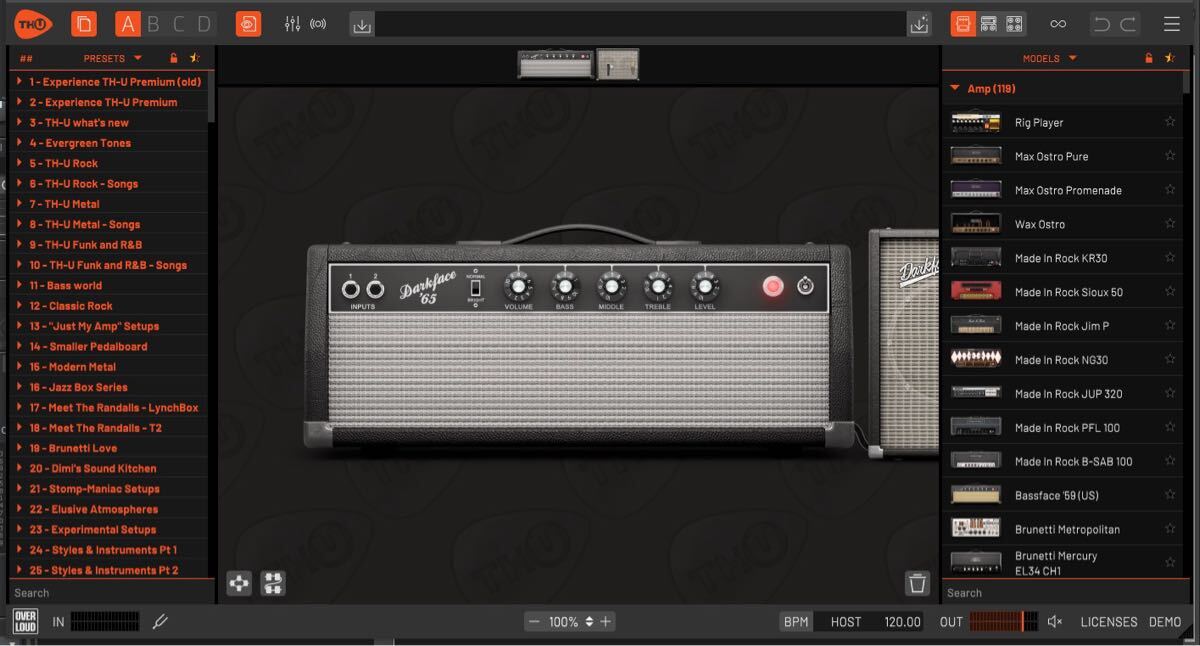
Task: Toggle the lock icon in Presets panel
Action: 174,59
